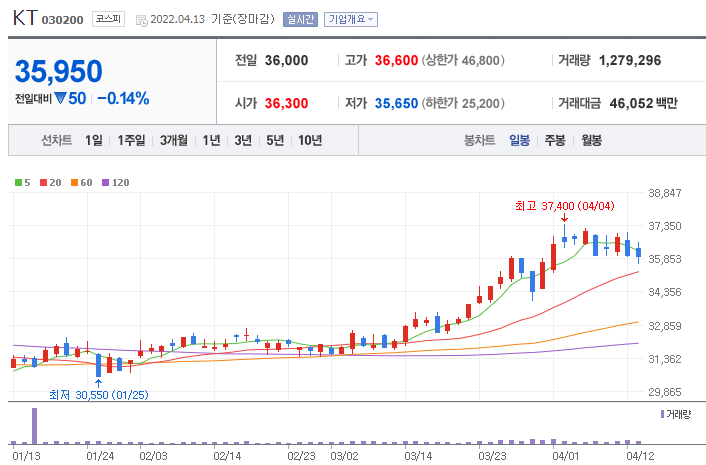
Task: Switch to the 5년 line chart
Action: coord(275,140)
